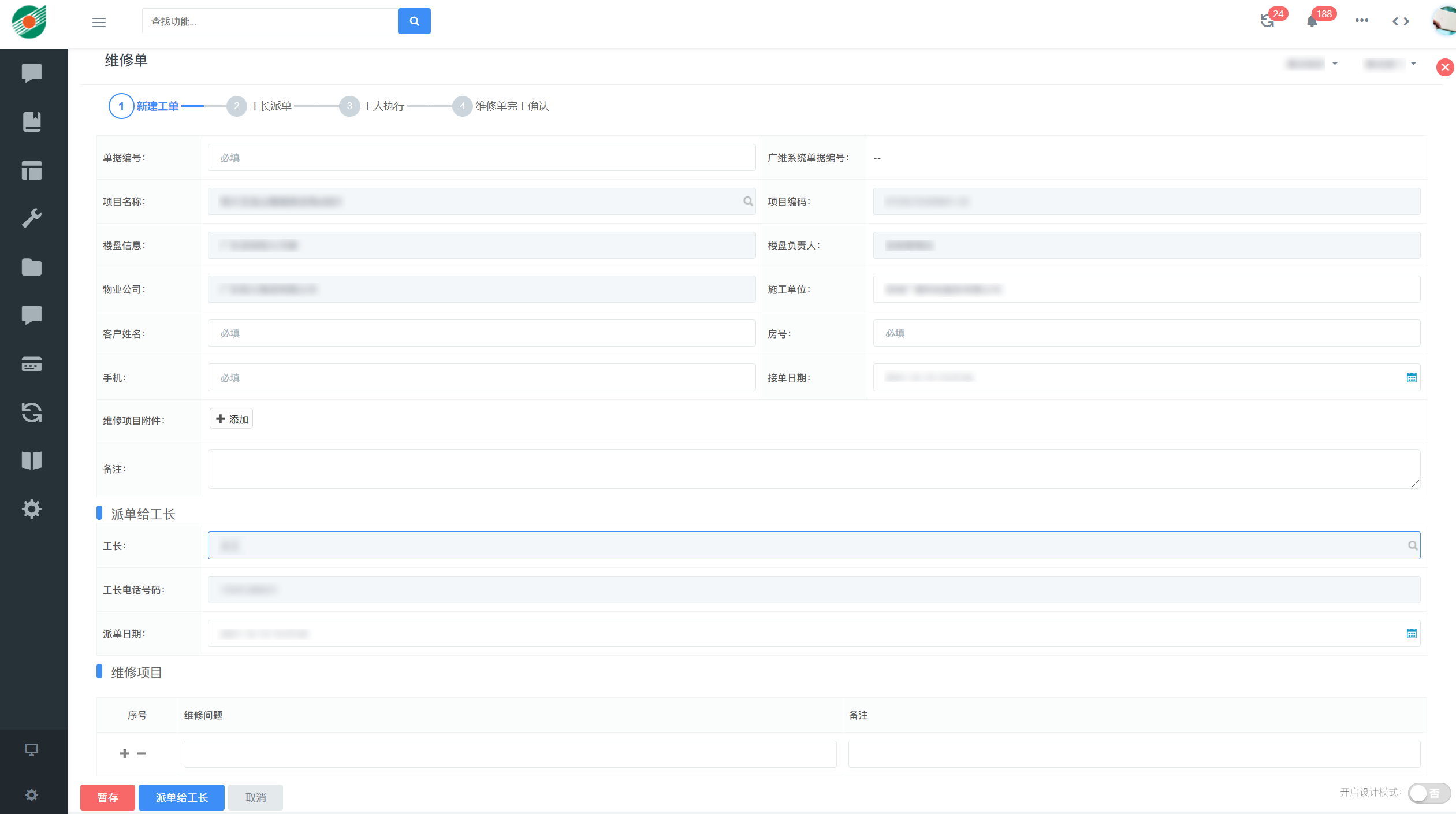Click the plus icon to add repair row
The width and height of the screenshot is (1456, 814).
click(124, 753)
